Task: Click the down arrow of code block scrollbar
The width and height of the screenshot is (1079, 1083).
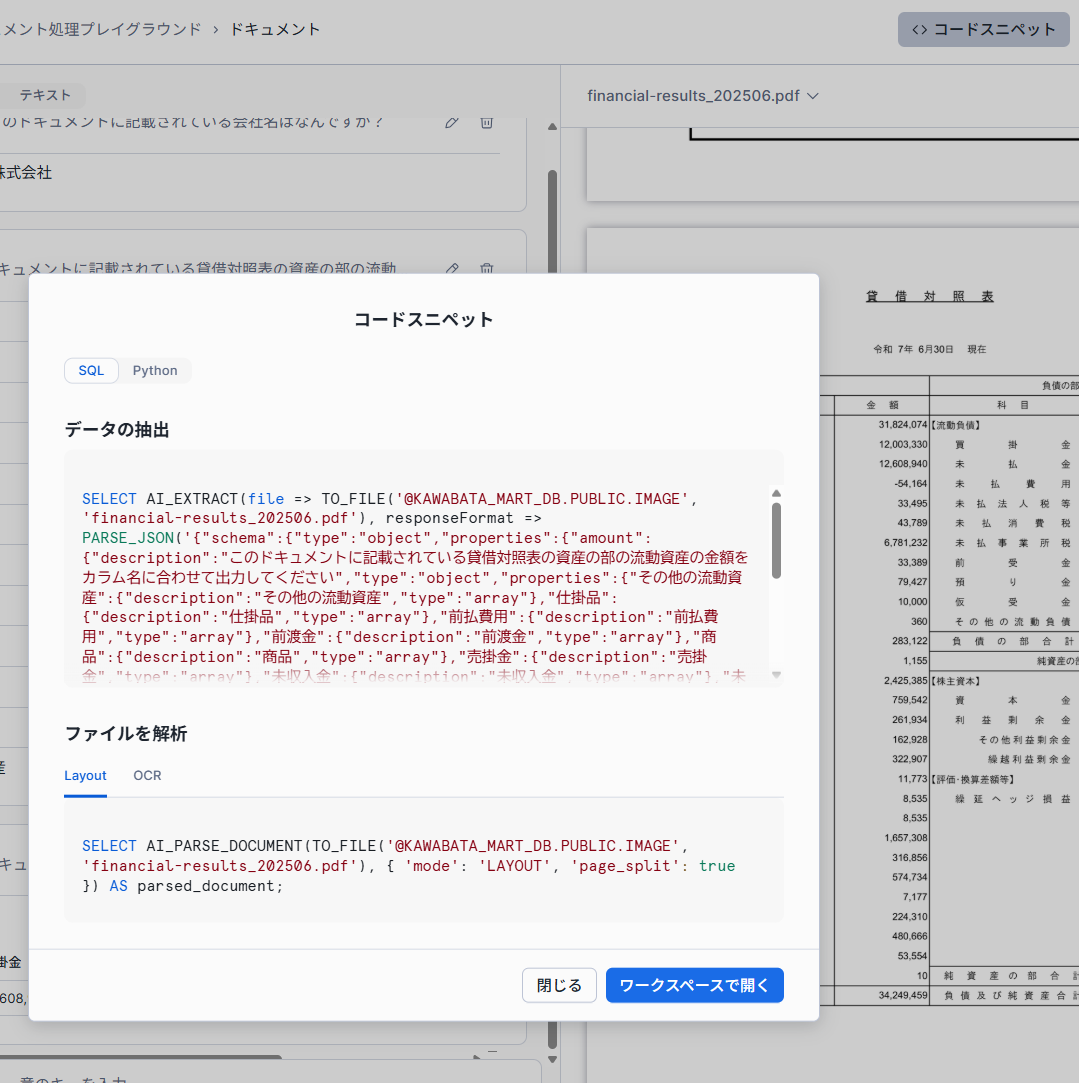Action: (776, 676)
